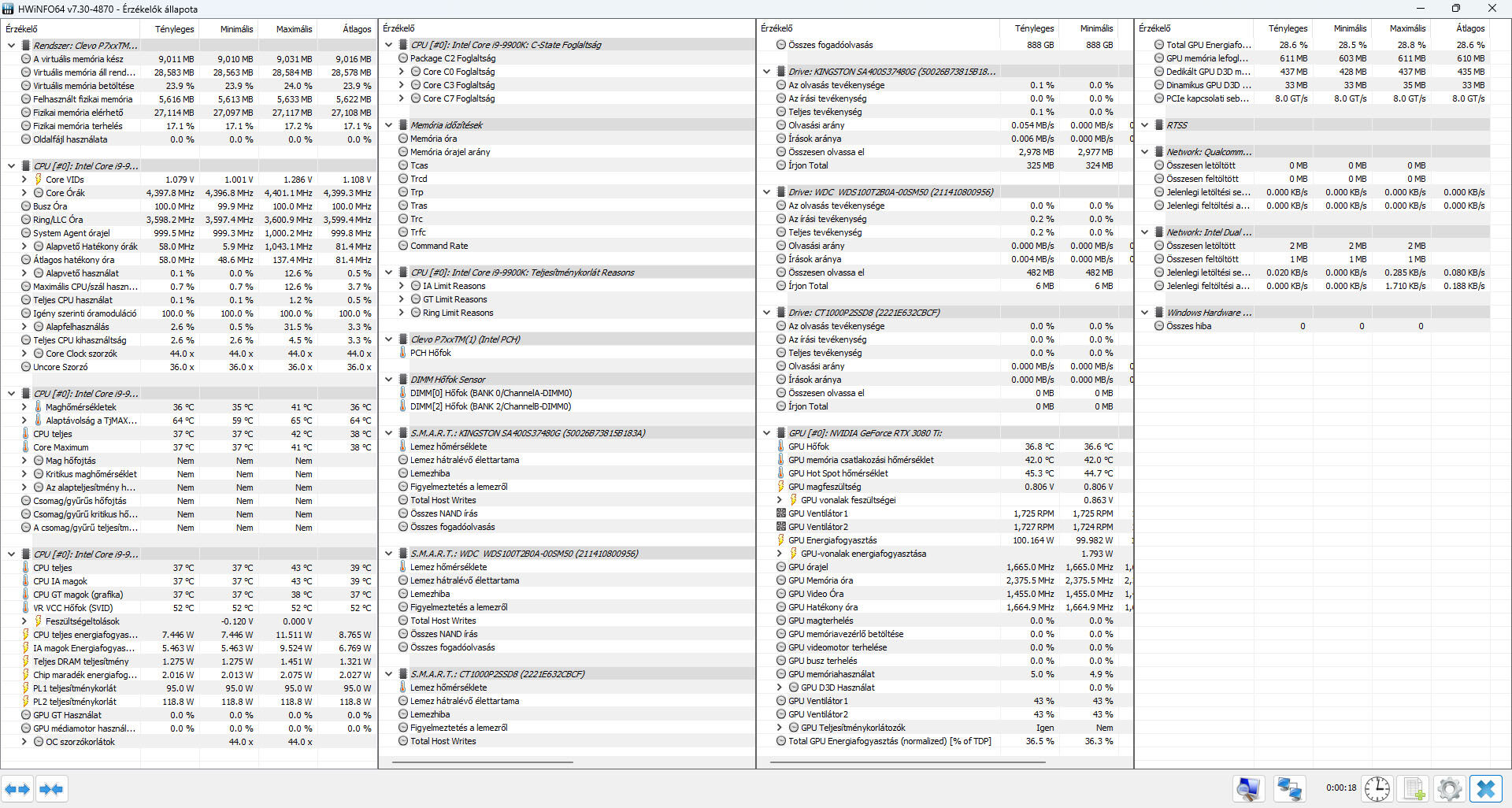Collapse the Rendszer: Clevo P7xxTM group
Viewport: 1512px width, 808px height.
click(11, 46)
